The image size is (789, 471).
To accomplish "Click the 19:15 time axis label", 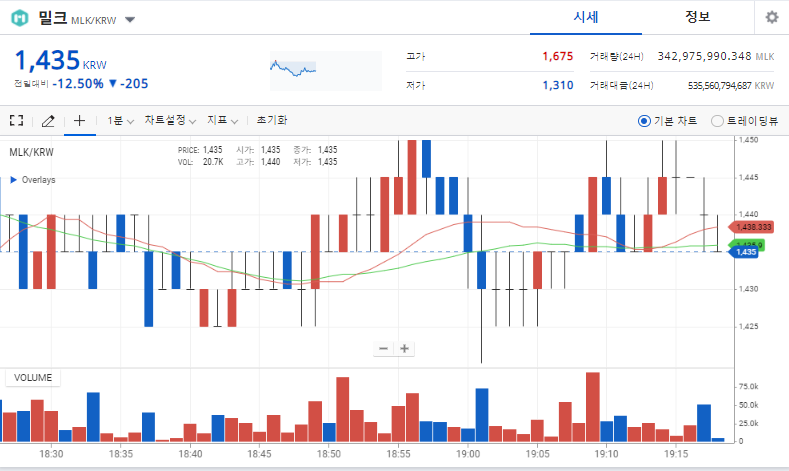I will click(x=676, y=454).
